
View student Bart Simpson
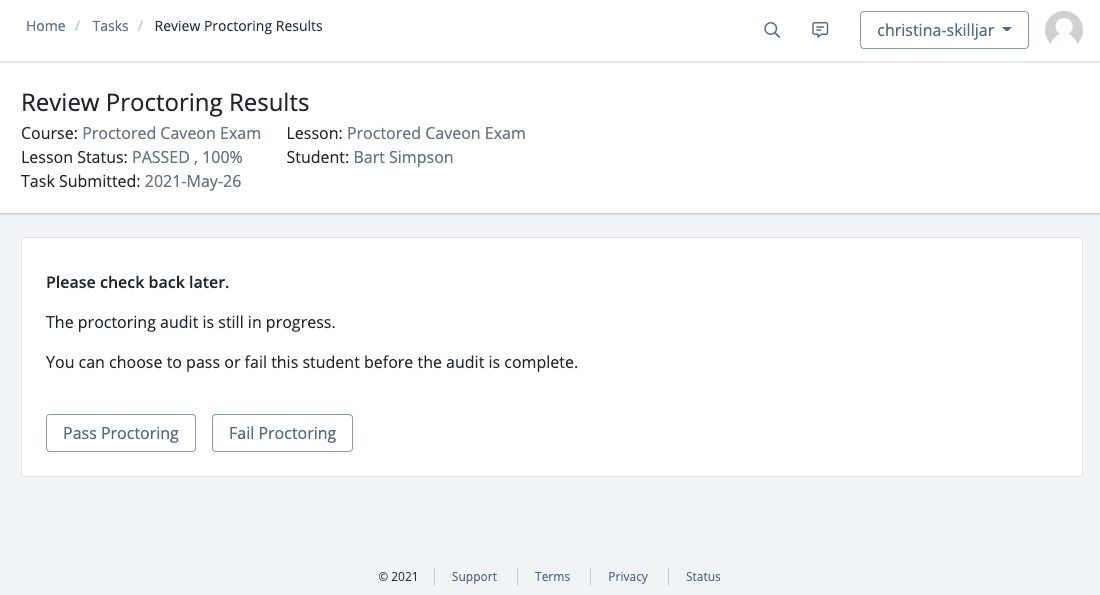pos(403,157)
